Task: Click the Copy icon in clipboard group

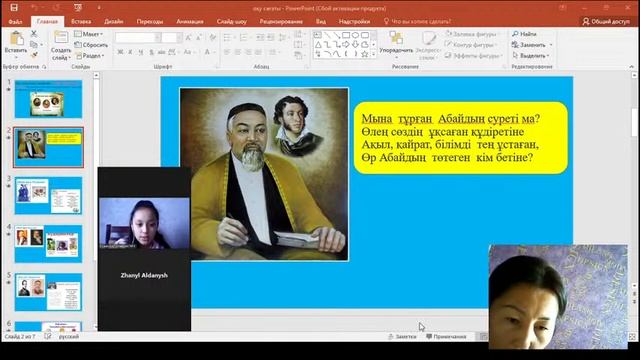Action: point(34,44)
